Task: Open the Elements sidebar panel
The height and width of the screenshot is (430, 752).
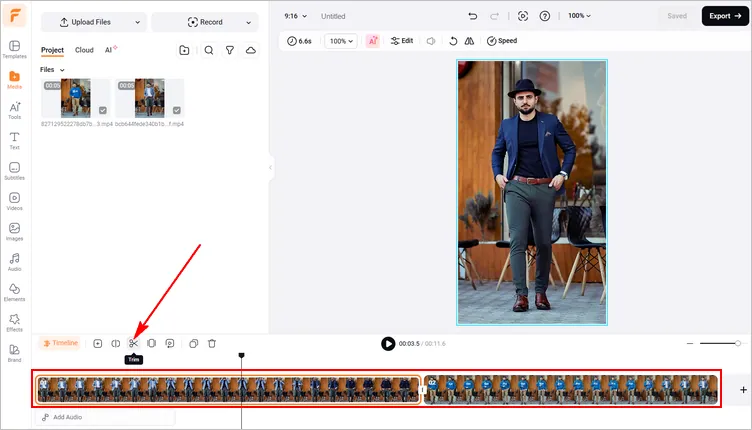Action: tap(14, 292)
